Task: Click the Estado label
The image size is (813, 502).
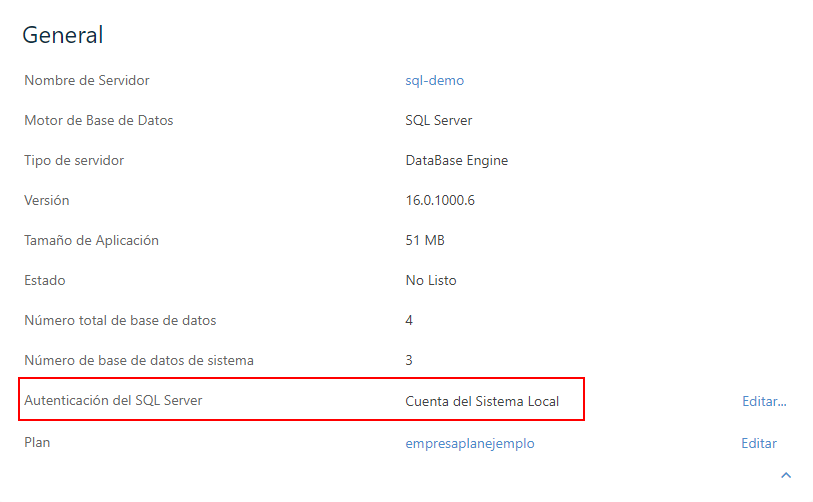Action: [45, 281]
